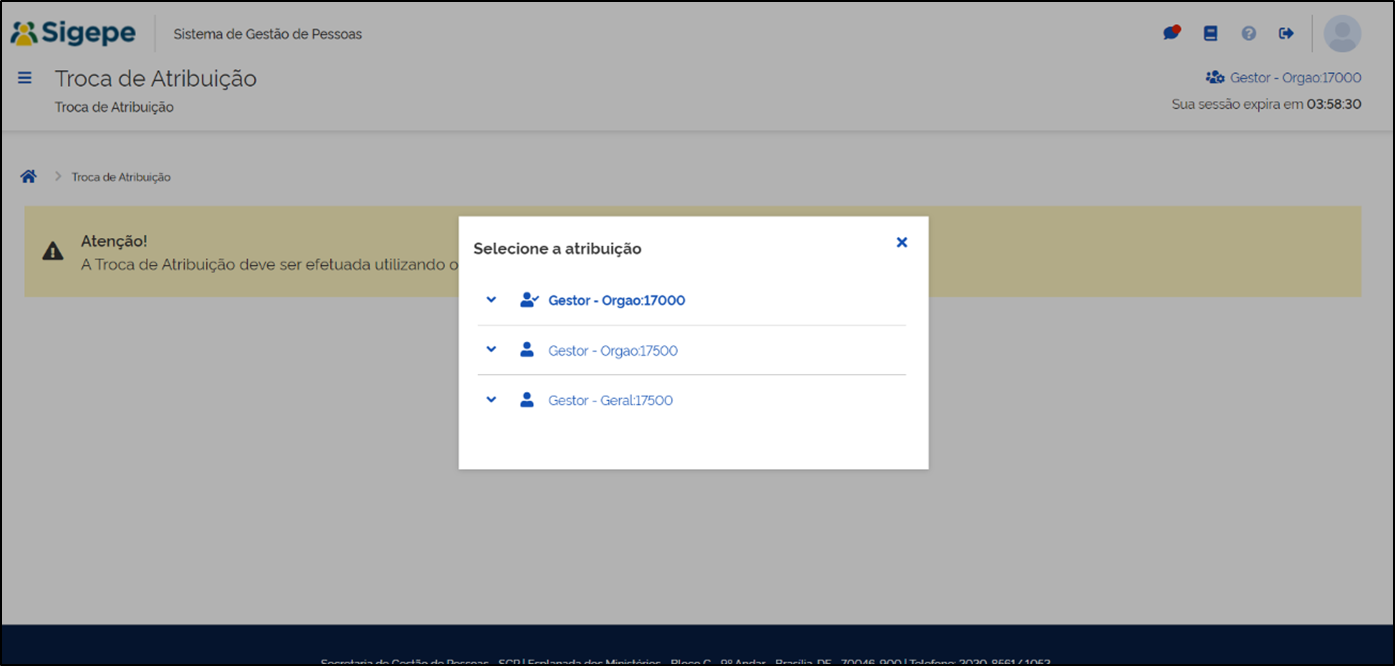Image resolution: width=1395 pixels, height=666 pixels.
Task: Click the Sigepe logo
Action: pyautogui.click(x=73, y=33)
